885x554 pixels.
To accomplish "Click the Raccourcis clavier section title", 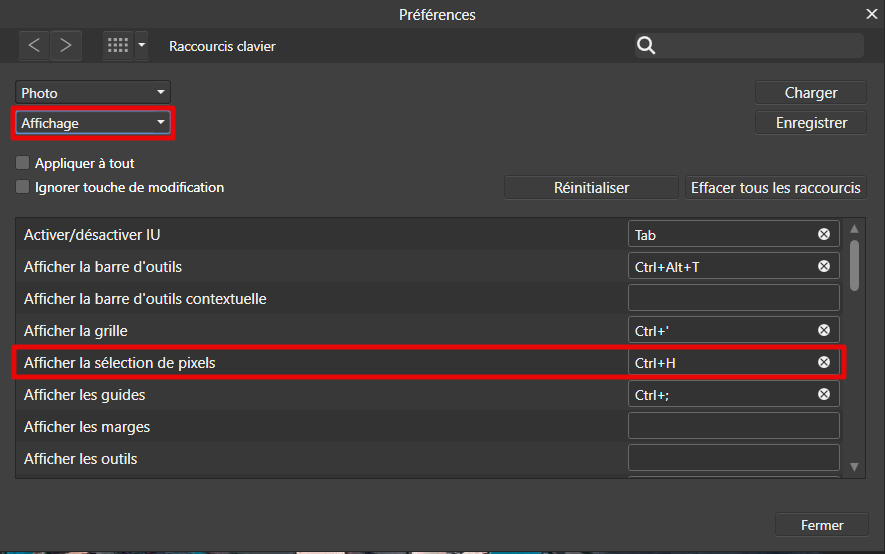I will pos(222,46).
